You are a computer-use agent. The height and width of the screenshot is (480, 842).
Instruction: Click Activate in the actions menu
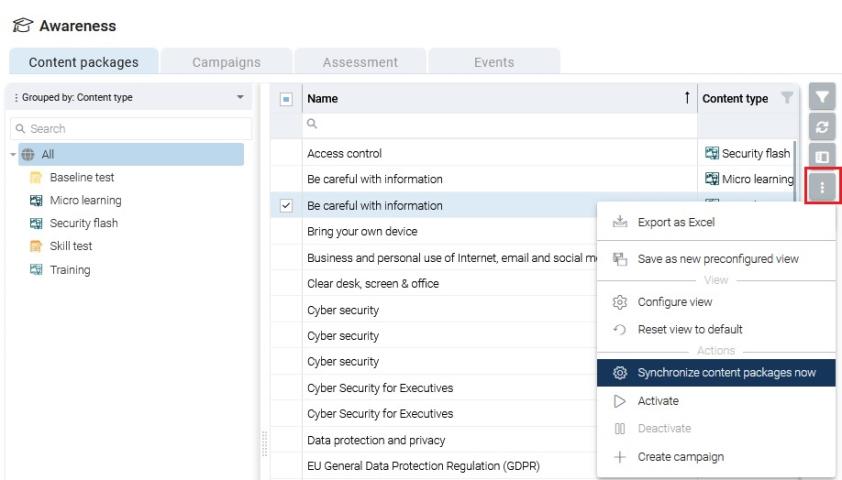(x=658, y=401)
